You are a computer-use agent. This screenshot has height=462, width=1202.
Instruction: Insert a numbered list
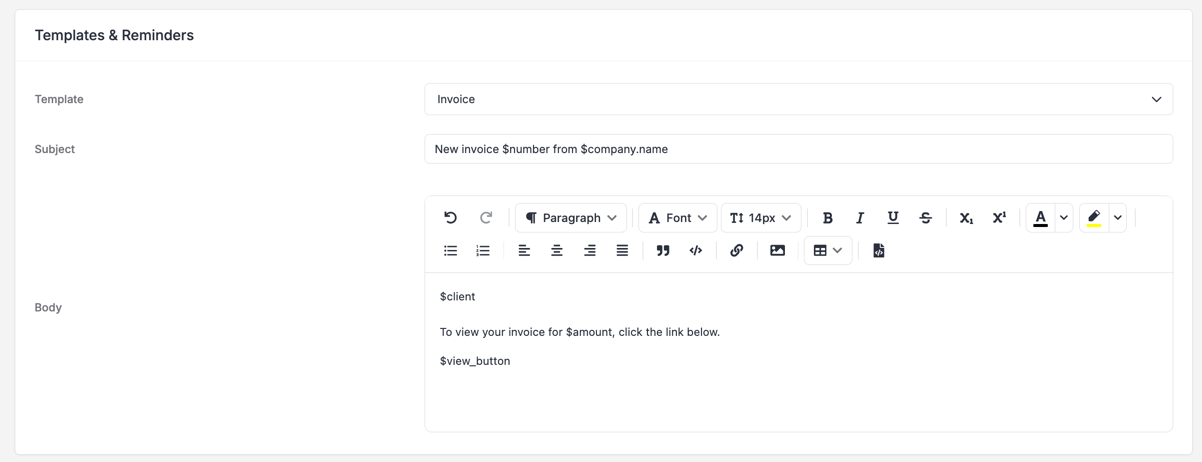[483, 251]
